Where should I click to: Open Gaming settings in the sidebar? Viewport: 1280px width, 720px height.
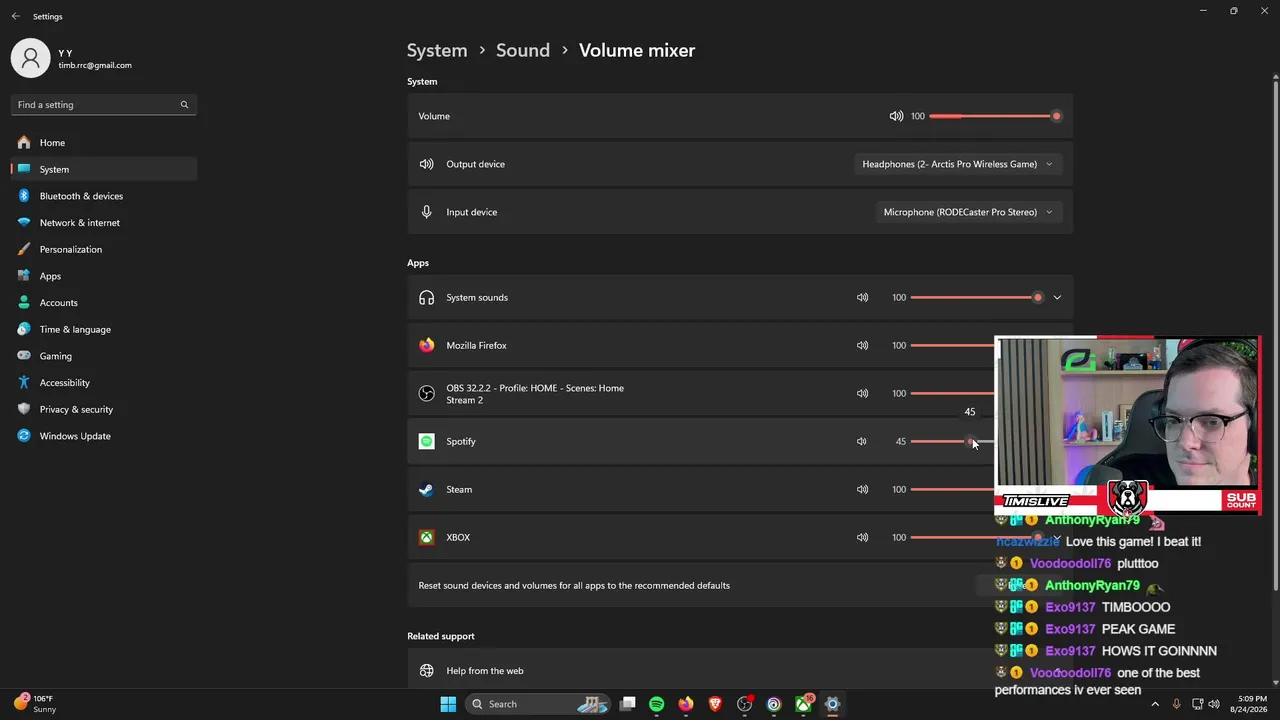(104, 356)
